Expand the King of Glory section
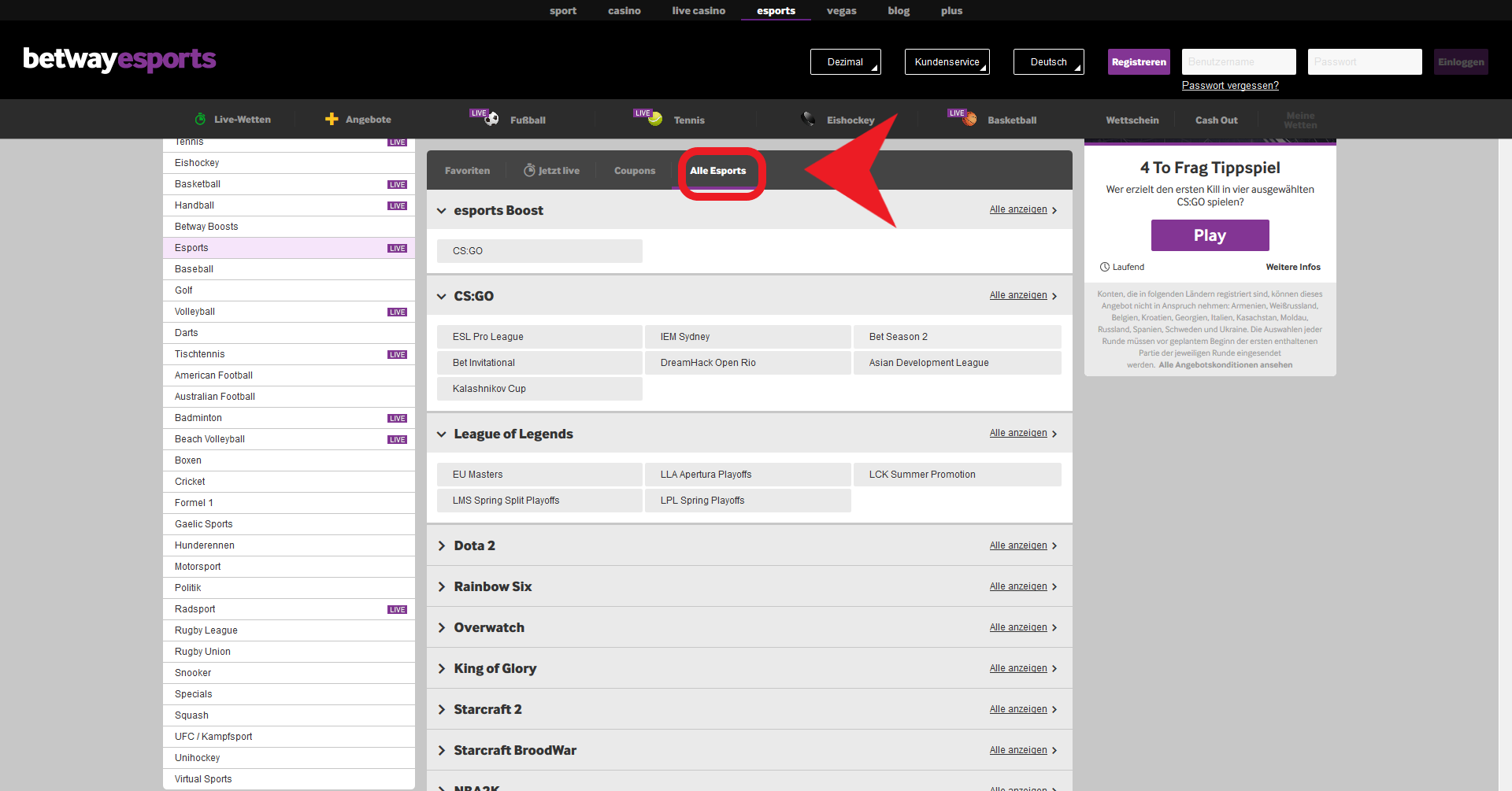Image resolution: width=1512 pixels, height=791 pixels. pos(442,668)
